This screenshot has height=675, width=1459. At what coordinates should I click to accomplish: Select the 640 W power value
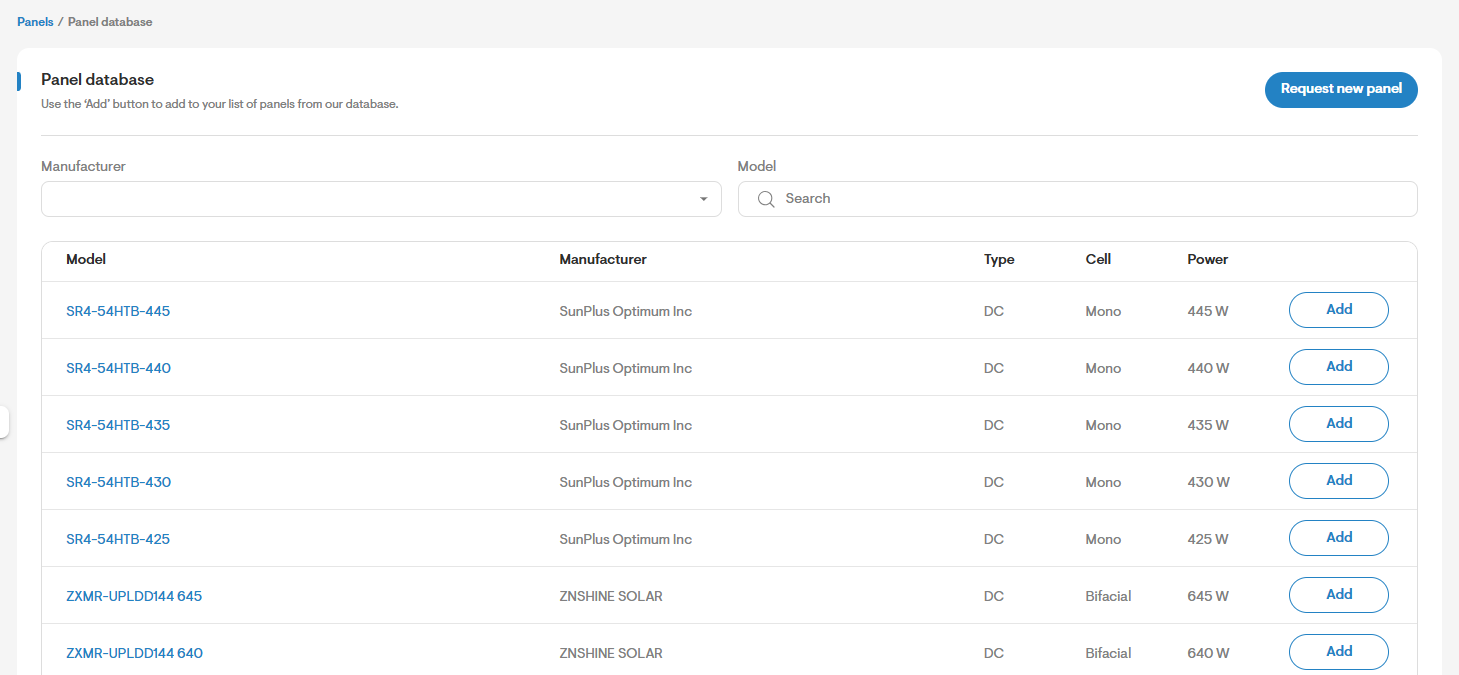(x=1208, y=653)
